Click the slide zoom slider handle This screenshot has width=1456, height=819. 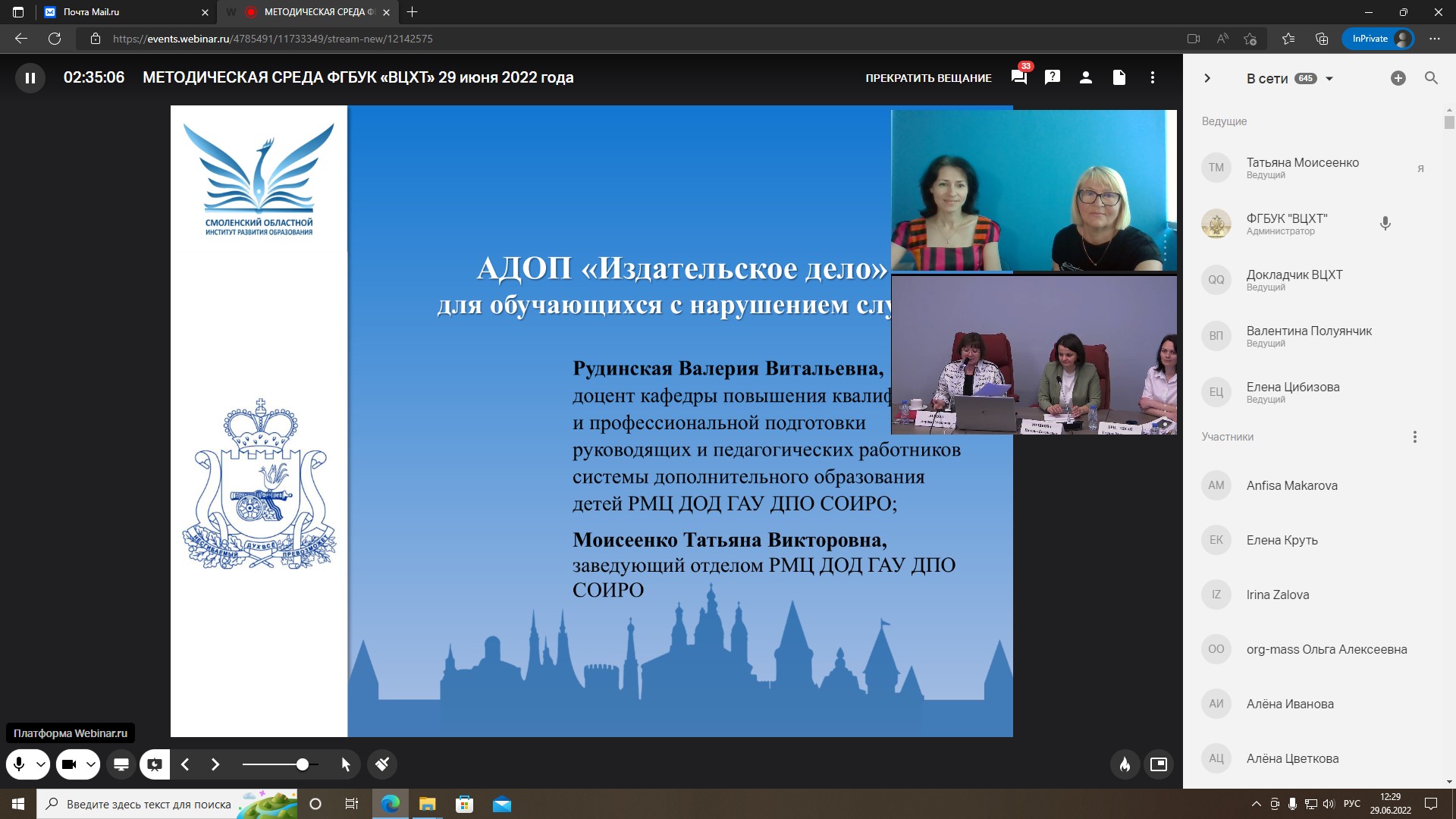pos(302,764)
